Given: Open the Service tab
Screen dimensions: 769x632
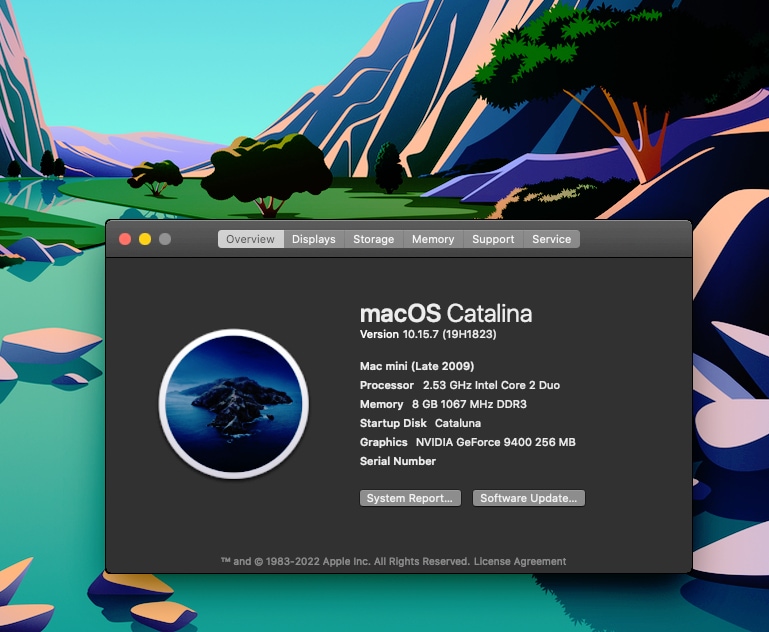Looking at the screenshot, I should tap(552, 239).
